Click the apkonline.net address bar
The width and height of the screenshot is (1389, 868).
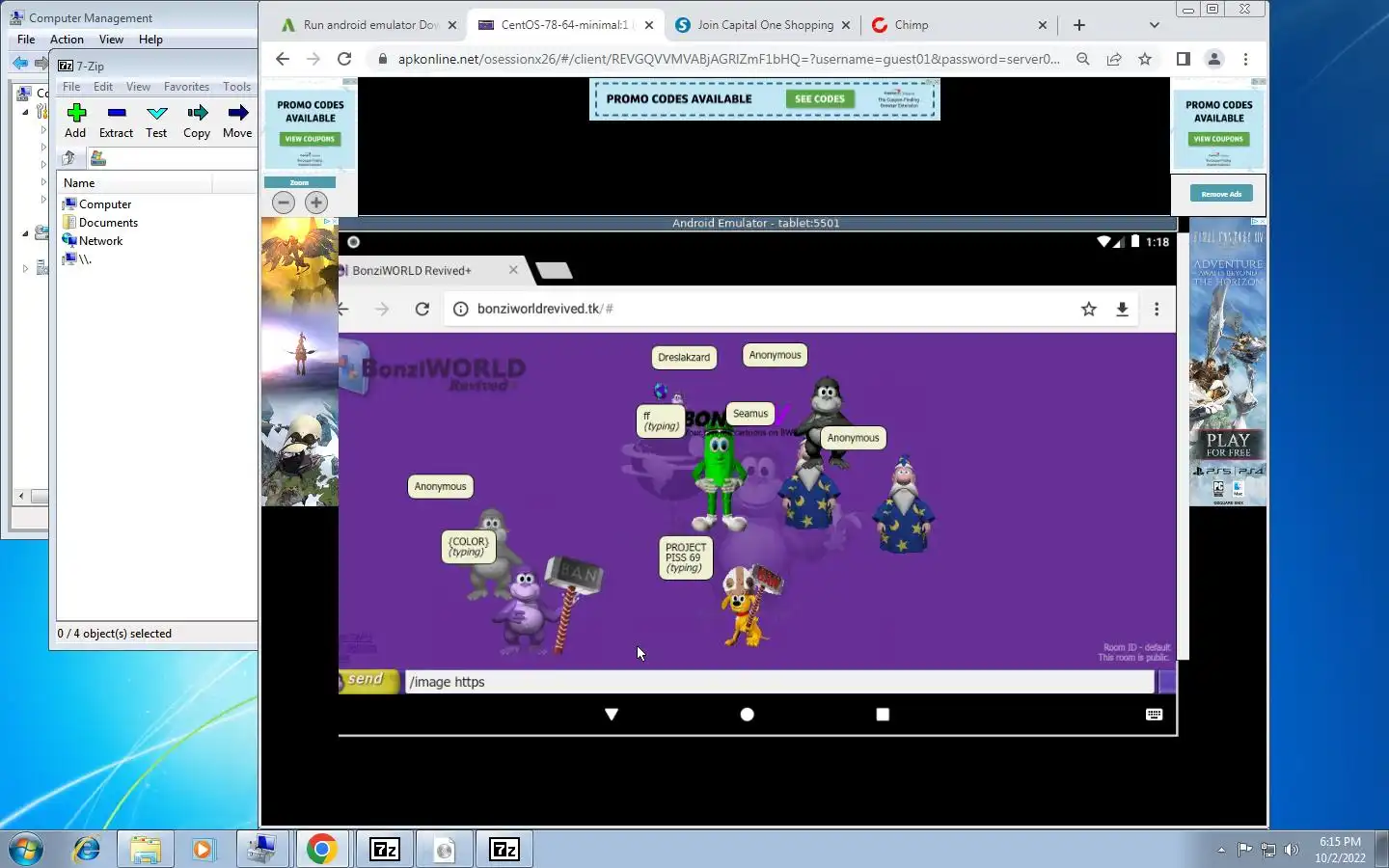[x=728, y=59]
